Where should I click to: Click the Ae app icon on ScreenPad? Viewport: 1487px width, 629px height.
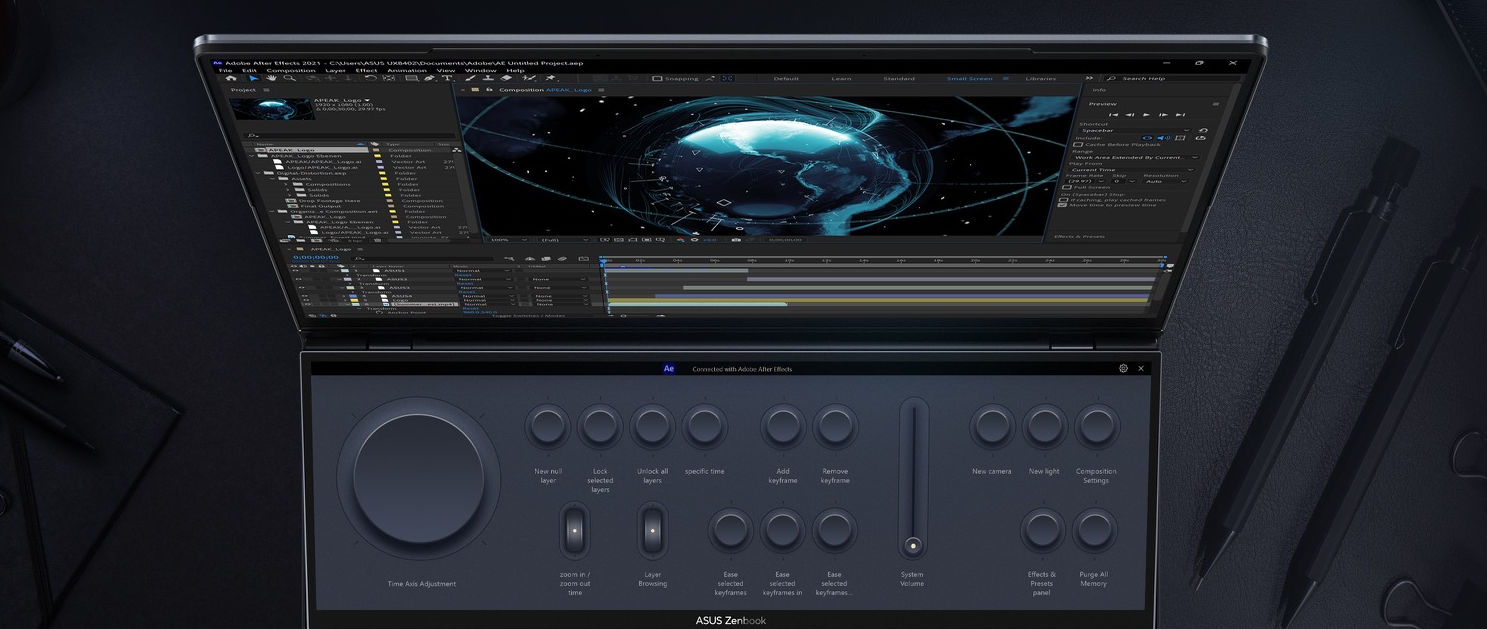click(669, 368)
